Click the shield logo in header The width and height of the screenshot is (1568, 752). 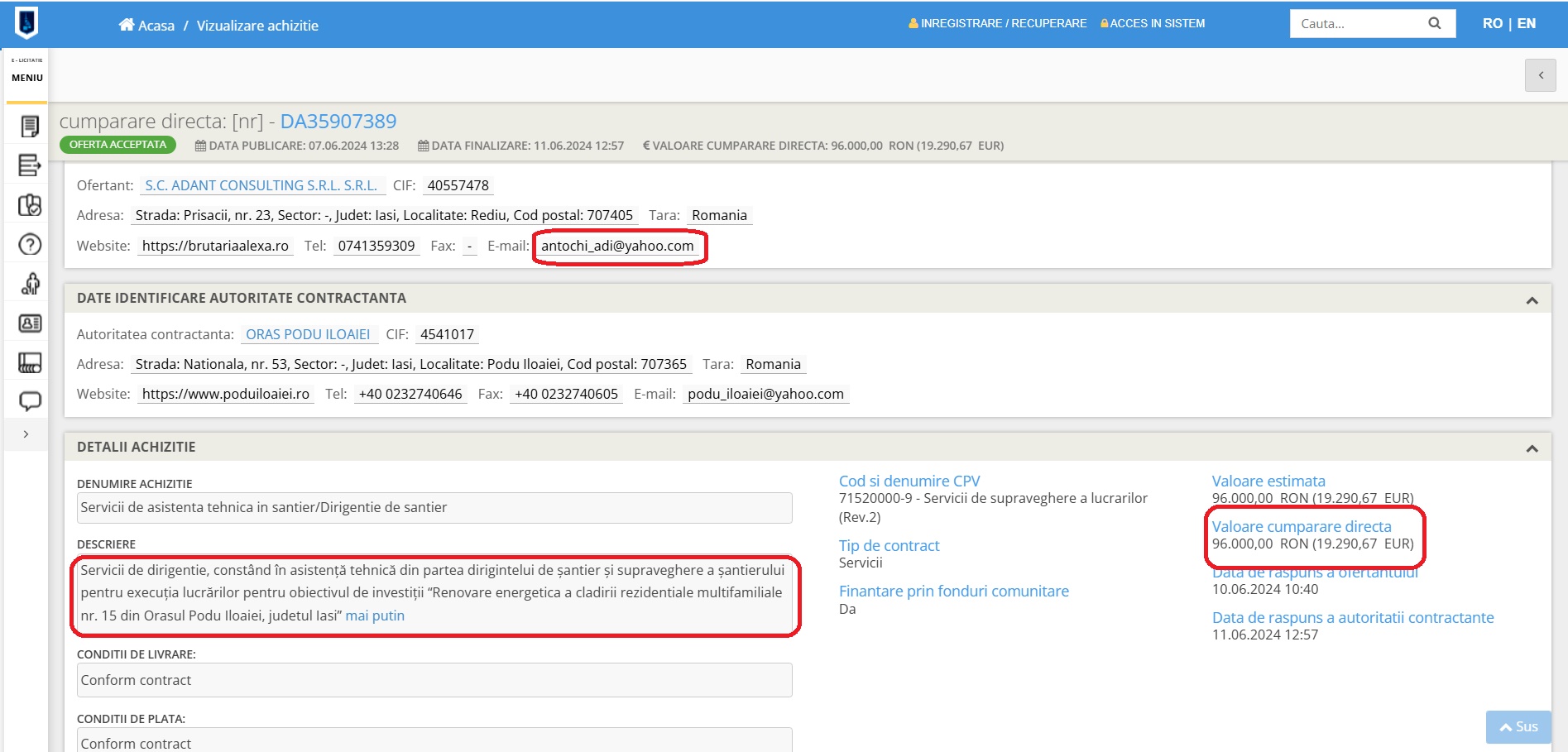(26, 23)
